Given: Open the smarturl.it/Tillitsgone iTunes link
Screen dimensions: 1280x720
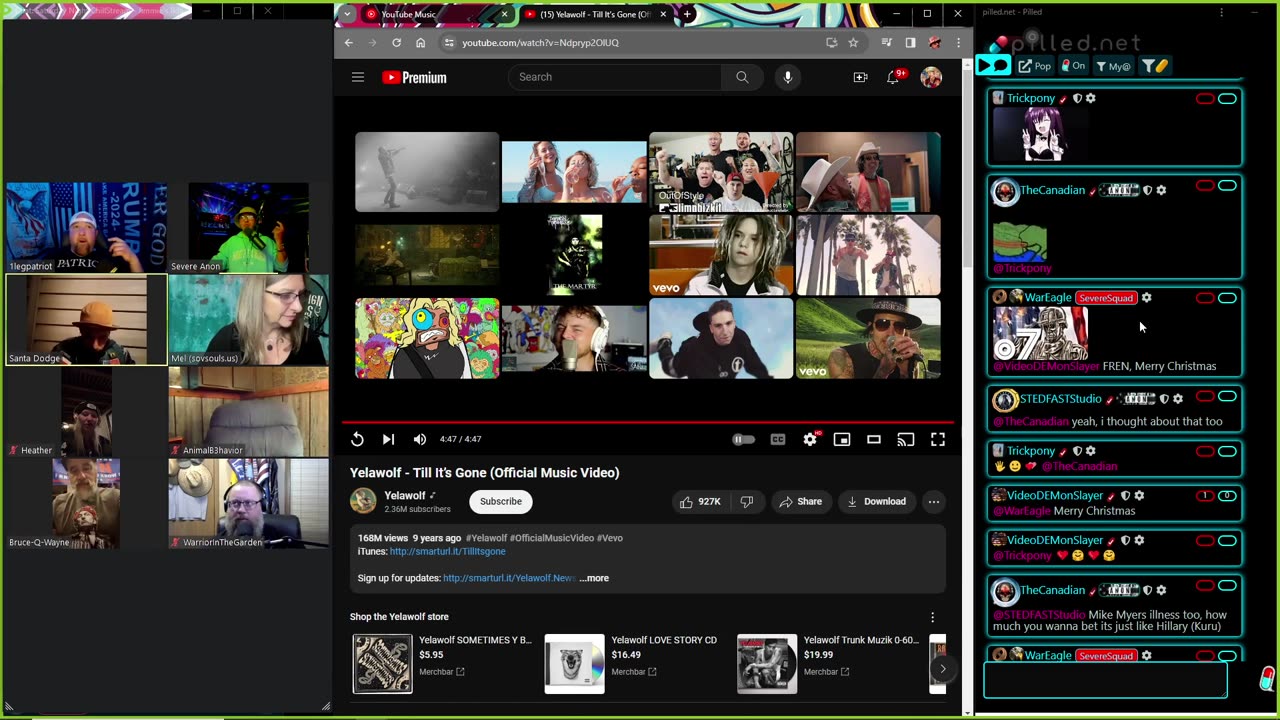Looking at the screenshot, I should [x=447, y=551].
